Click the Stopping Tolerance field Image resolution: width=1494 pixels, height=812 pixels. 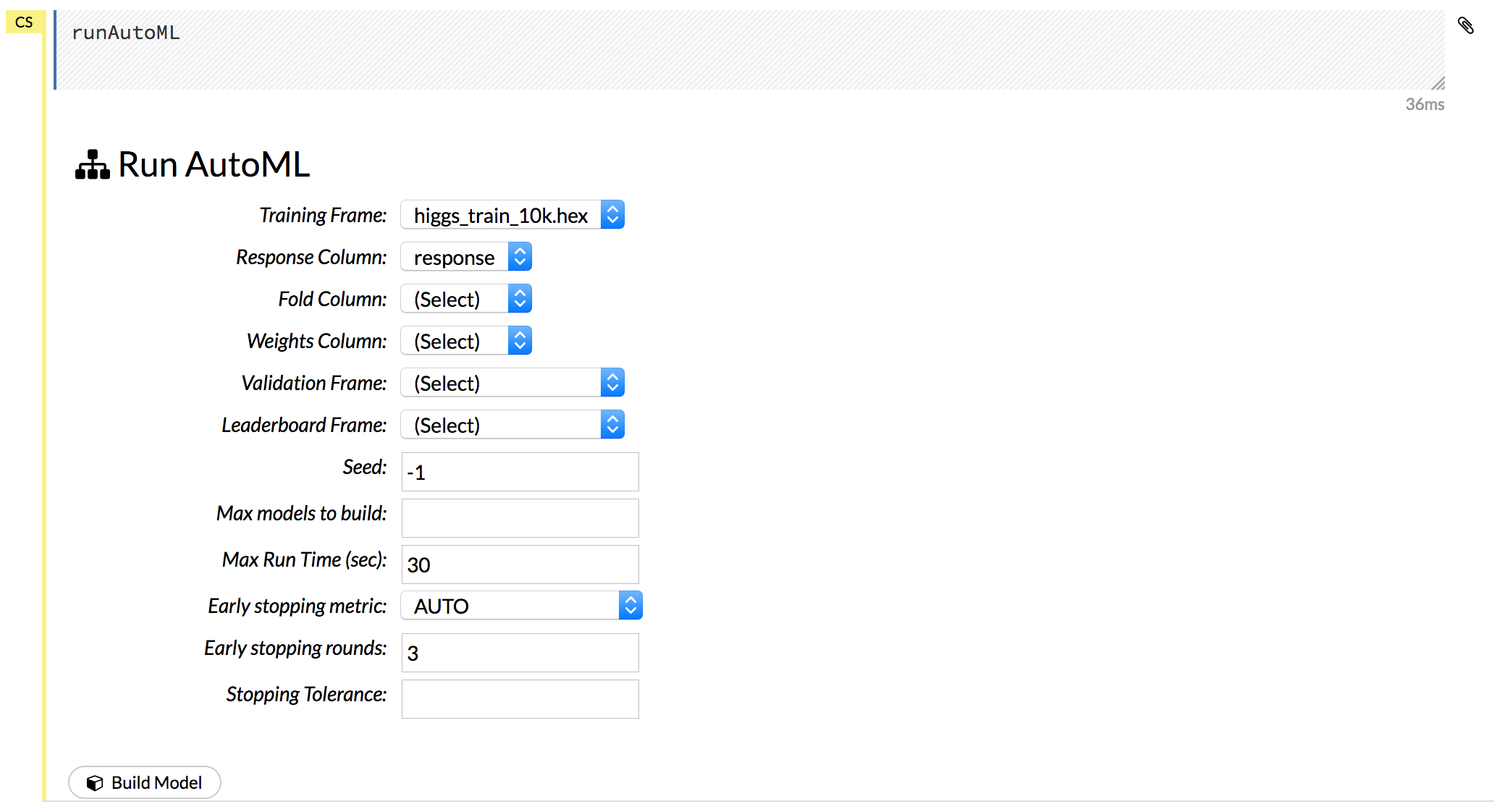click(x=519, y=698)
